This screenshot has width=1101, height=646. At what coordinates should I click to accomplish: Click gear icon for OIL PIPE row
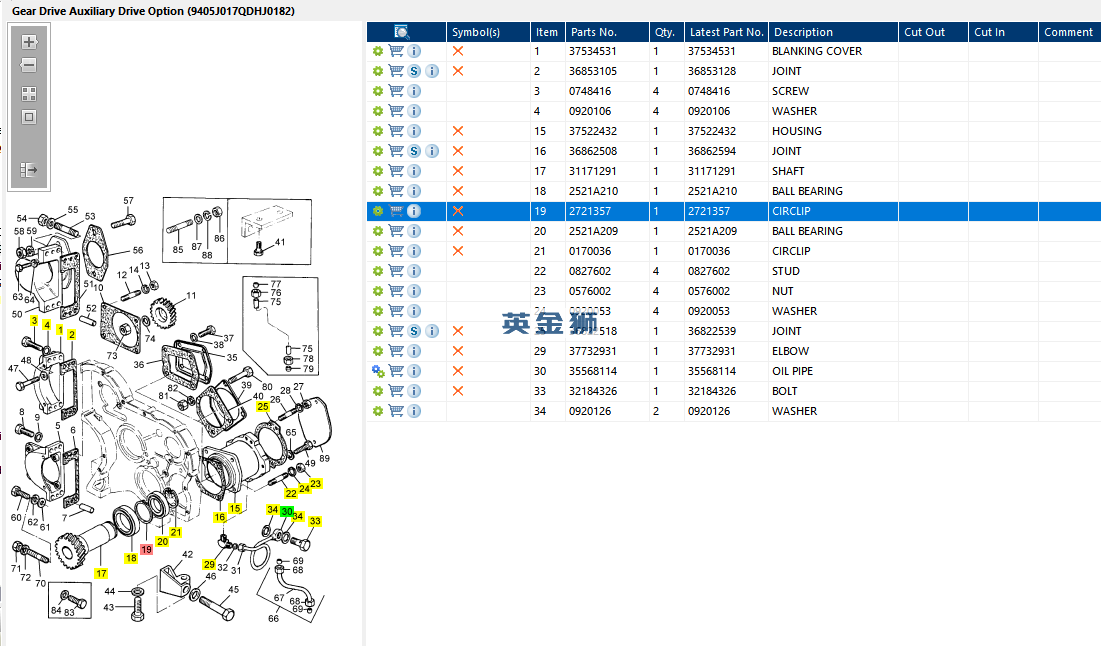[x=378, y=371]
